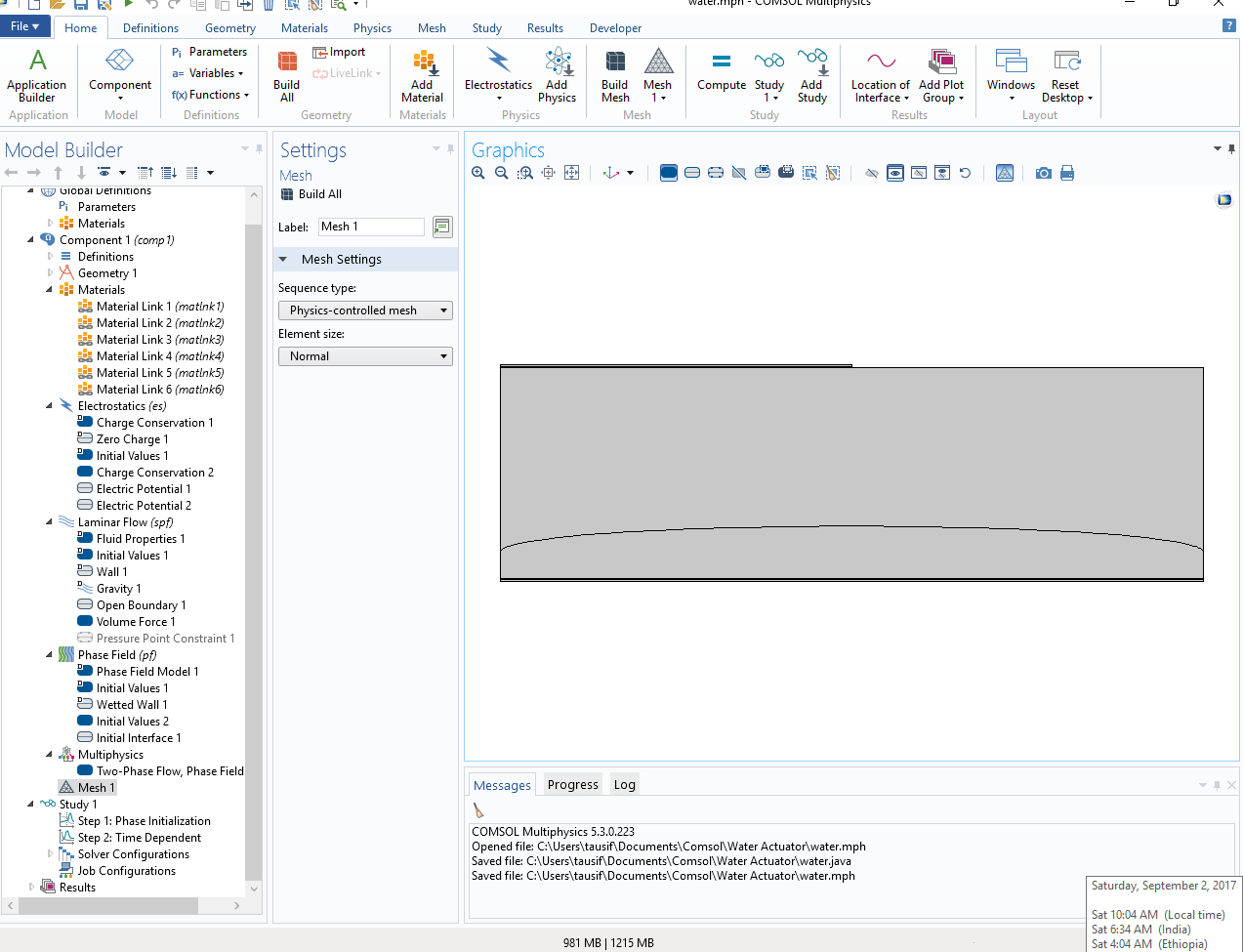This screenshot has height=952, width=1243.
Task: Take a snapshot with the camera icon
Action: coord(1044,173)
